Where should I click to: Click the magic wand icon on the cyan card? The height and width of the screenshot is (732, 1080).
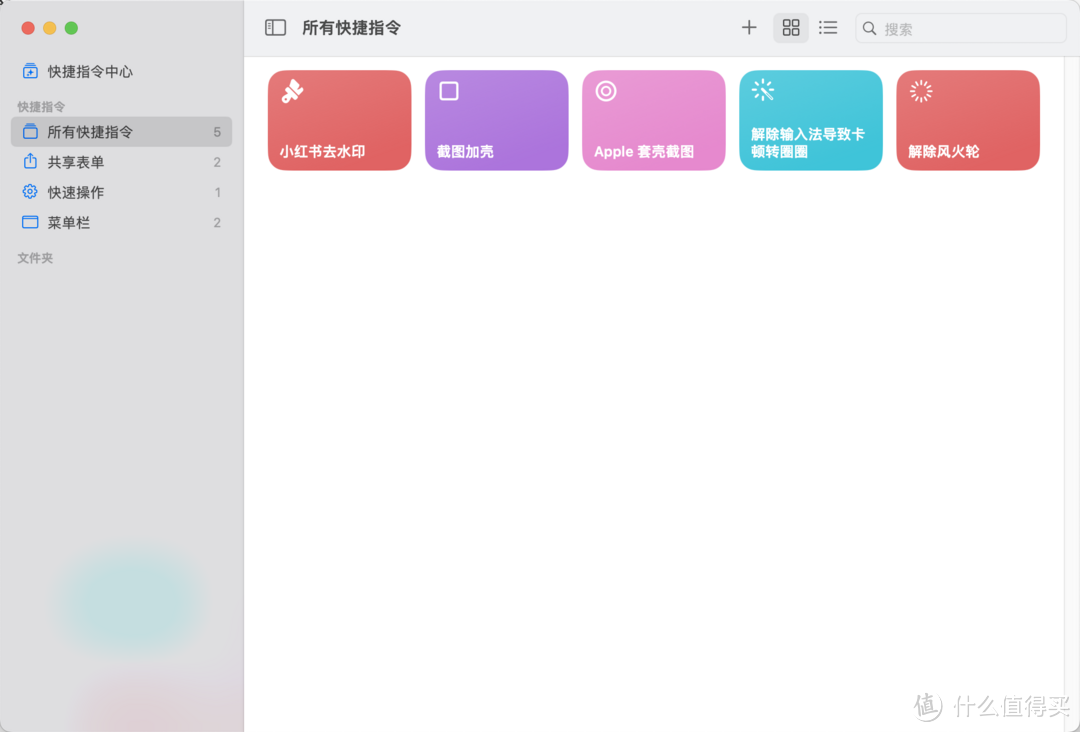(x=763, y=90)
